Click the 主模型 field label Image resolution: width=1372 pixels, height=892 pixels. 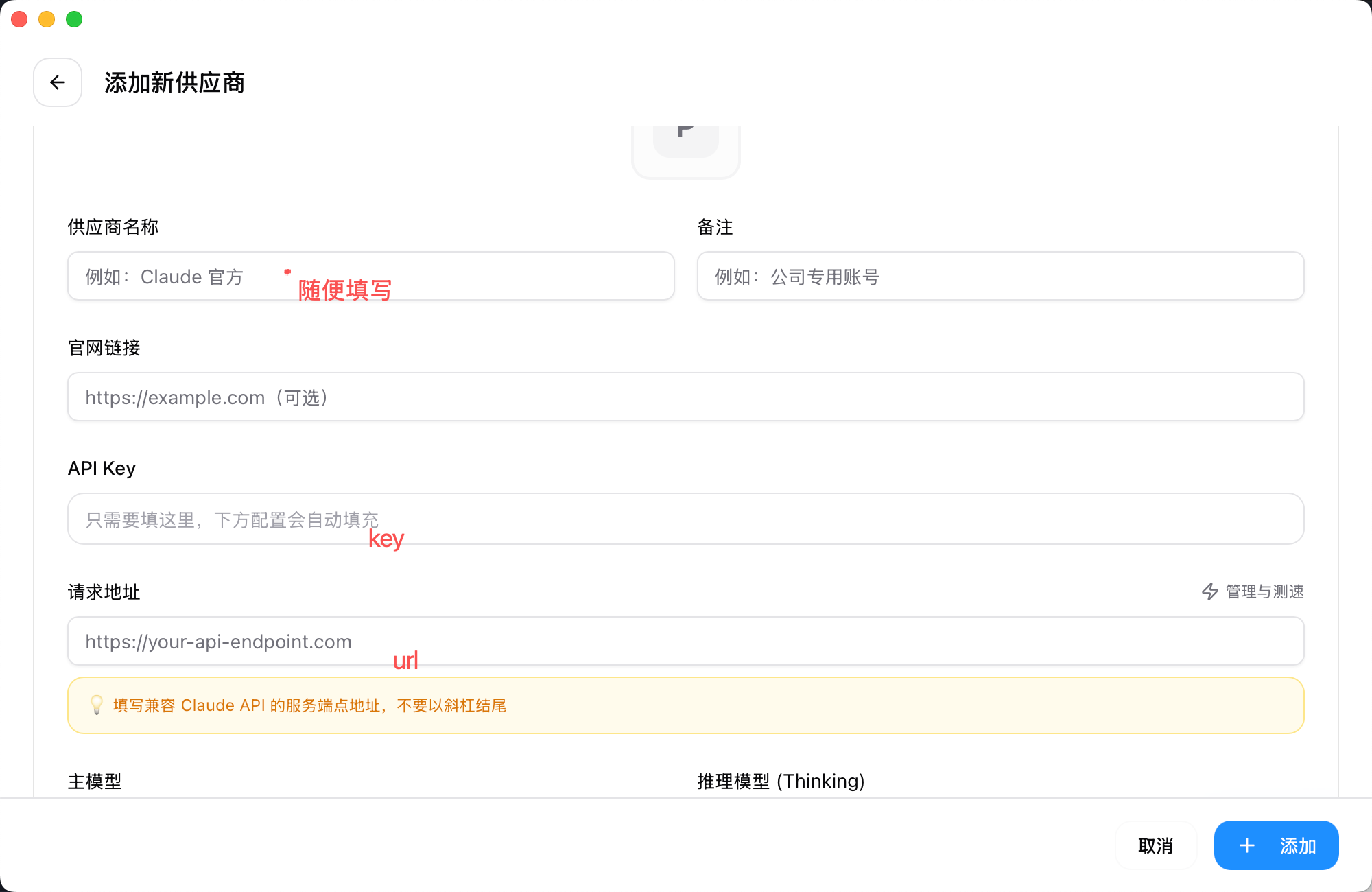tap(95, 781)
